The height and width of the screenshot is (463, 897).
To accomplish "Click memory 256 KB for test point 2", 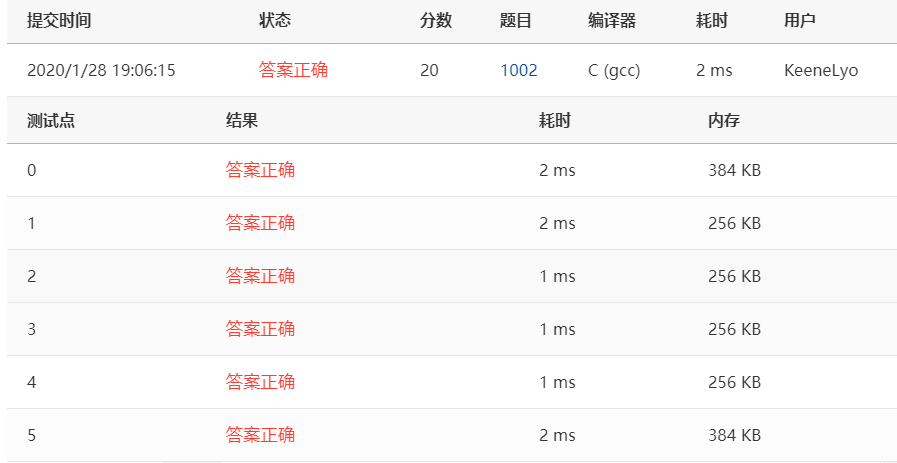I will pos(735,276).
